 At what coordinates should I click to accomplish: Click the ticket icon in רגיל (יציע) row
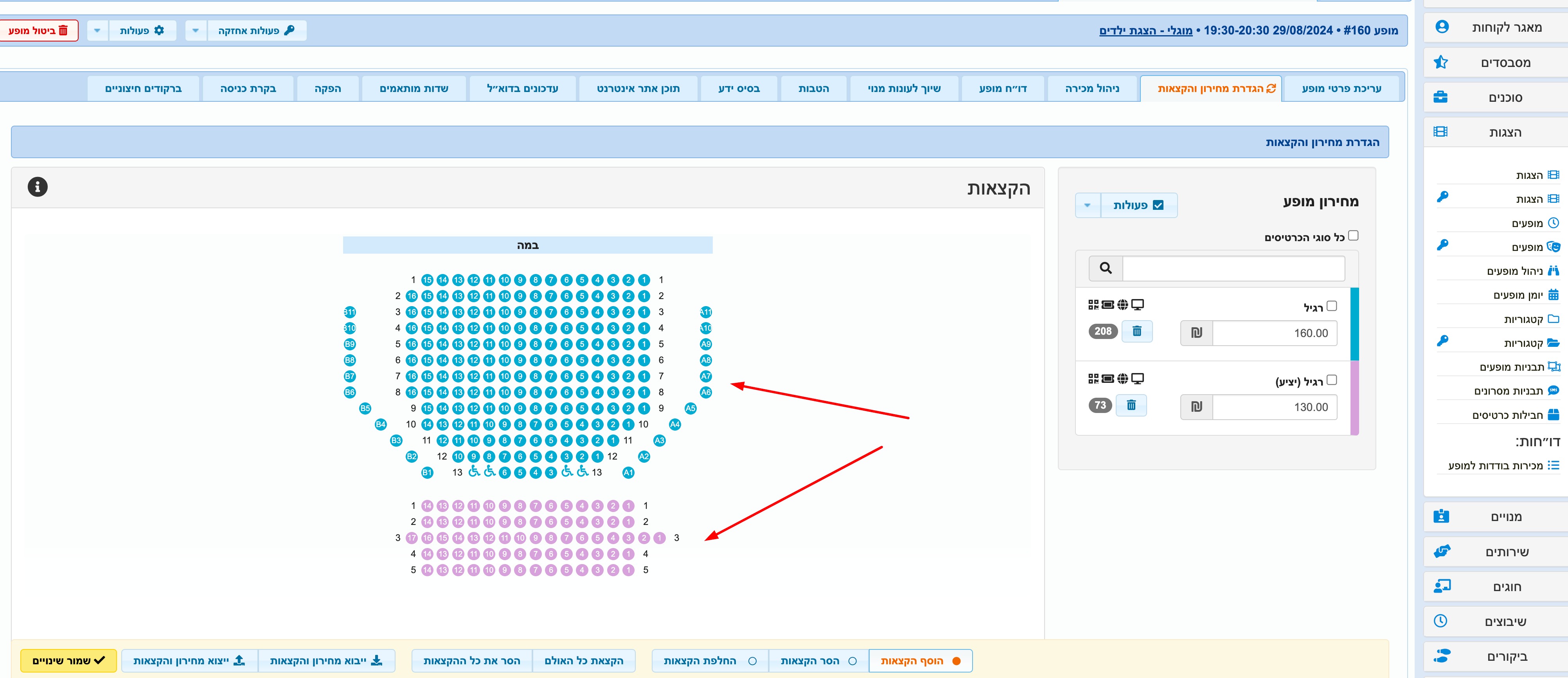pyautogui.click(x=1108, y=379)
